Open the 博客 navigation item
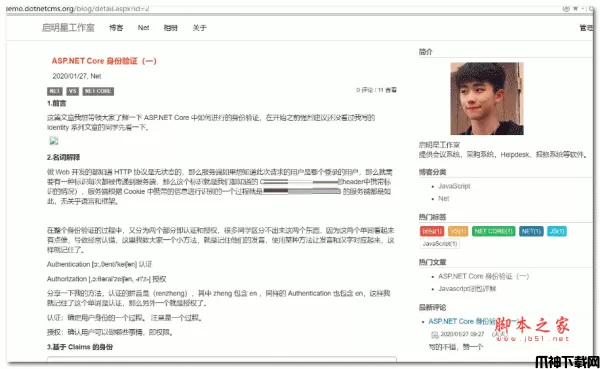The image size is (600, 369). [x=116, y=28]
